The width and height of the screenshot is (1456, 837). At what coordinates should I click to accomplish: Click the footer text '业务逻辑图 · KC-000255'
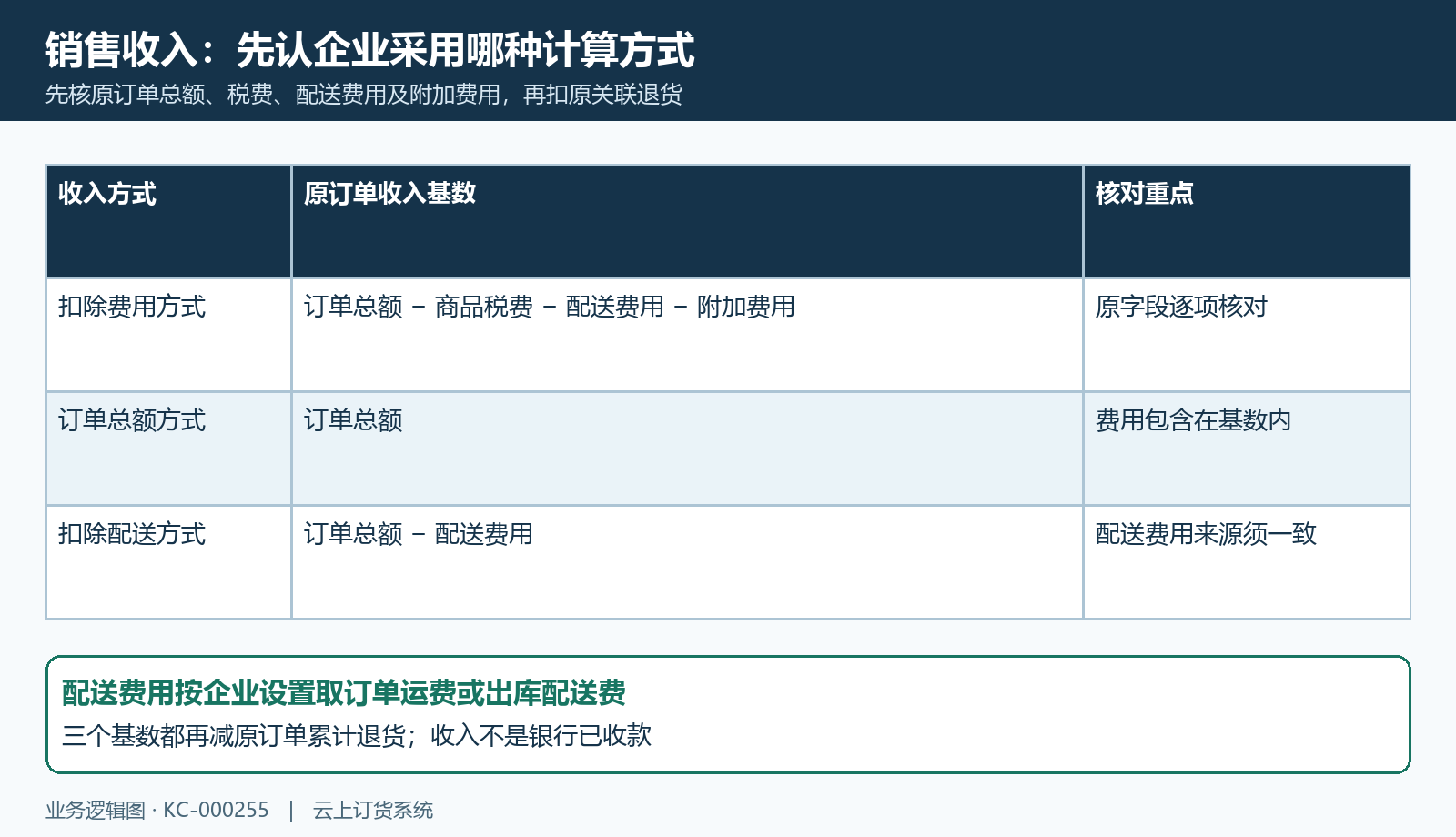click(x=157, y=810)
